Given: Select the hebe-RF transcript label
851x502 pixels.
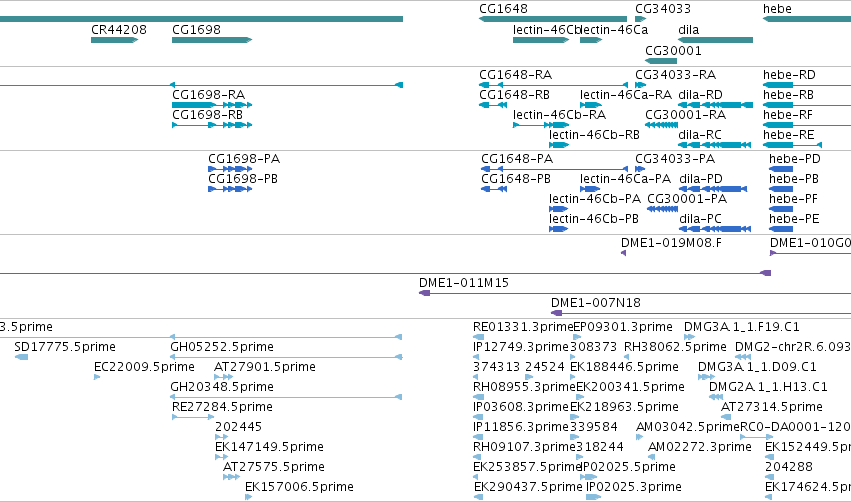Looking at the screenshot, I should pos(788,115).
